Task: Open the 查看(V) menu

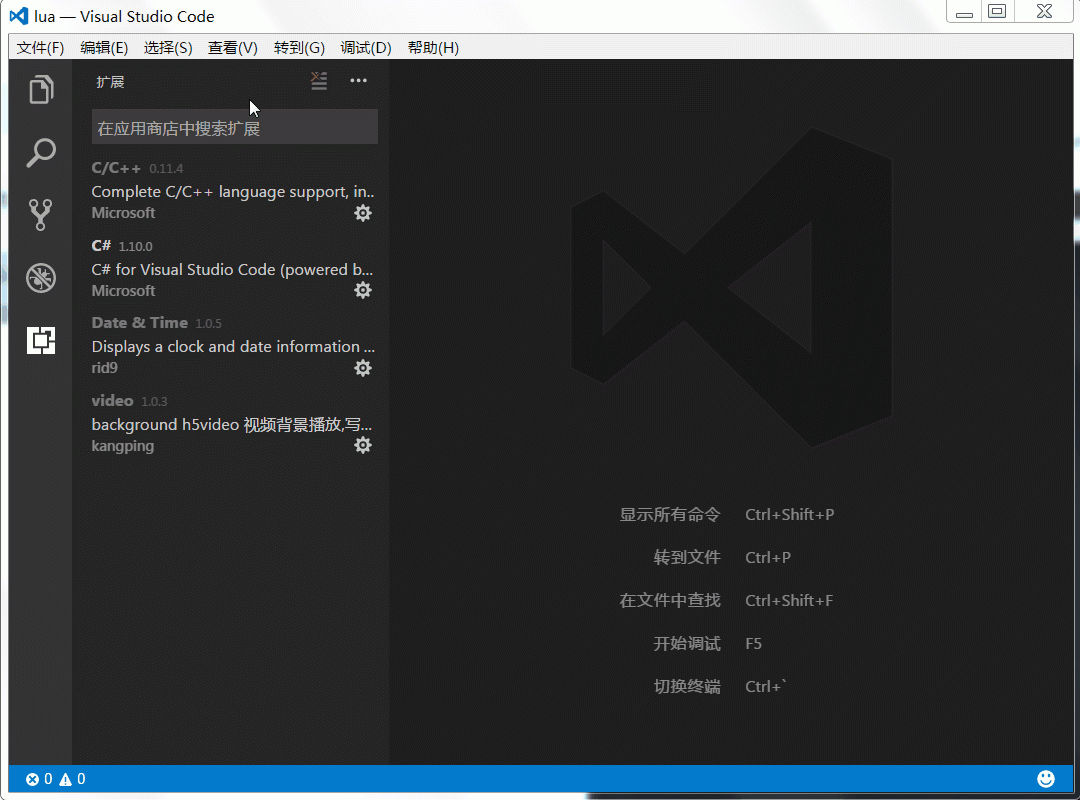Action: click(x=232, y=47)
